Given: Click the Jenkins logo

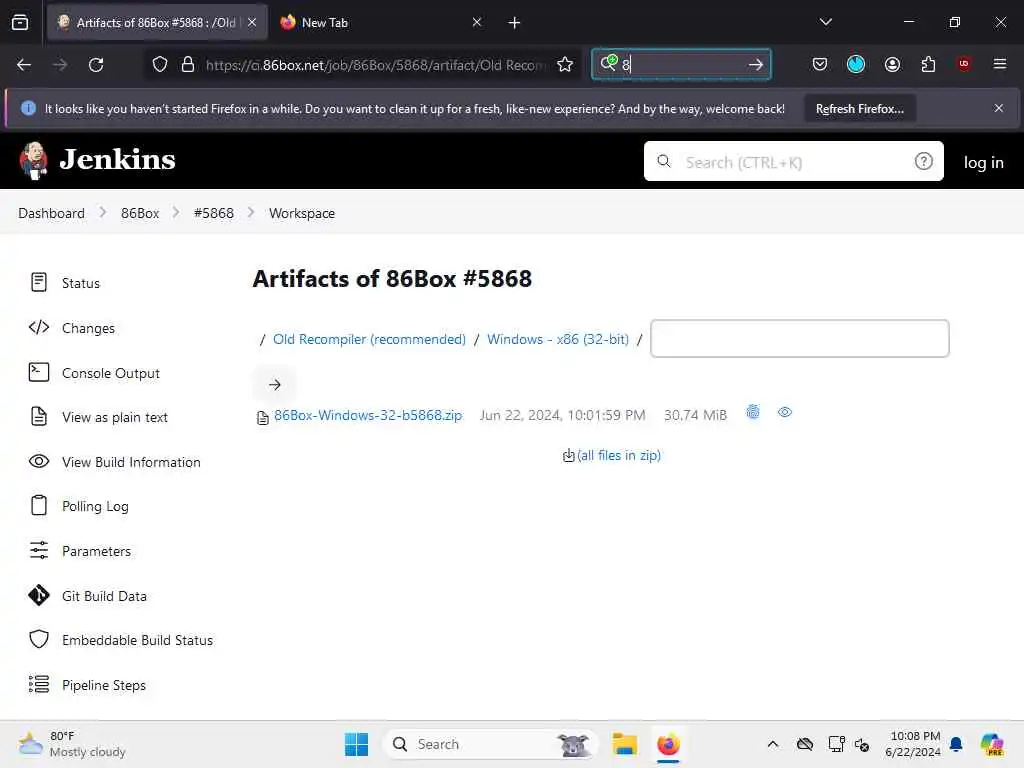Looking at the screenshot, I should pyautogui.click(x=97, y=160).
